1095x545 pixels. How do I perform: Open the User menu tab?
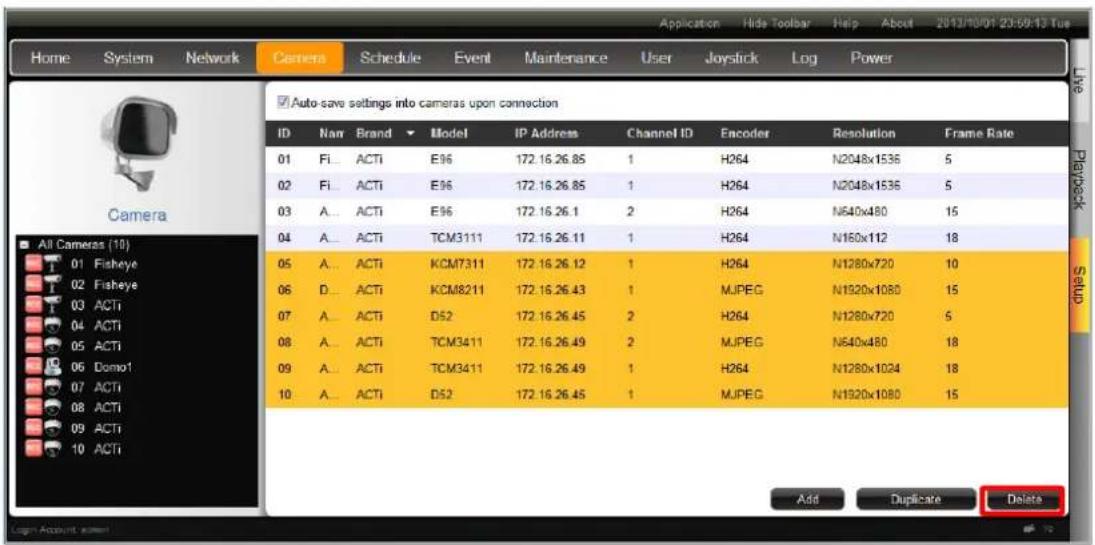click(x=656, y=59)
